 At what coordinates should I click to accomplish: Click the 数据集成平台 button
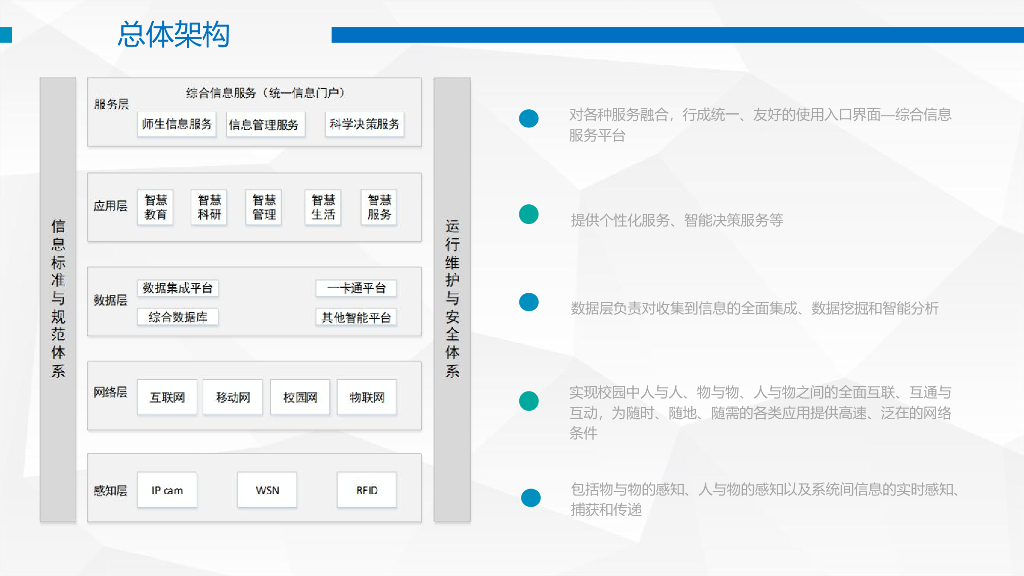click(x=177, y=288)
